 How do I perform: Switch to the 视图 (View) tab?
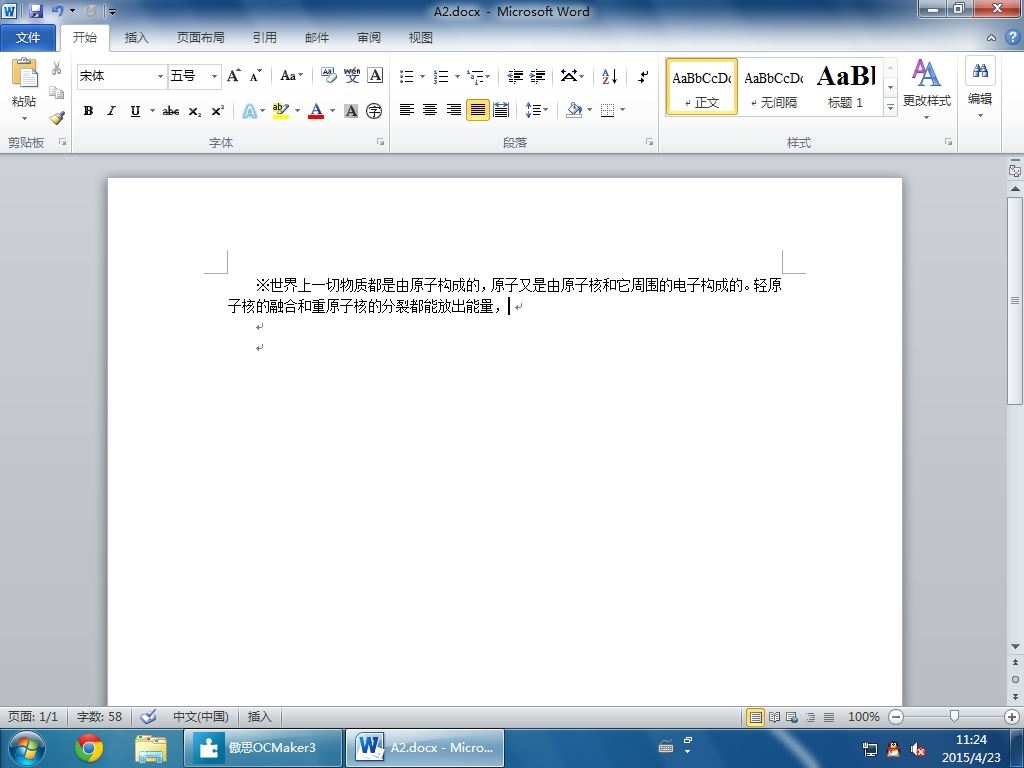click(421, 38)
